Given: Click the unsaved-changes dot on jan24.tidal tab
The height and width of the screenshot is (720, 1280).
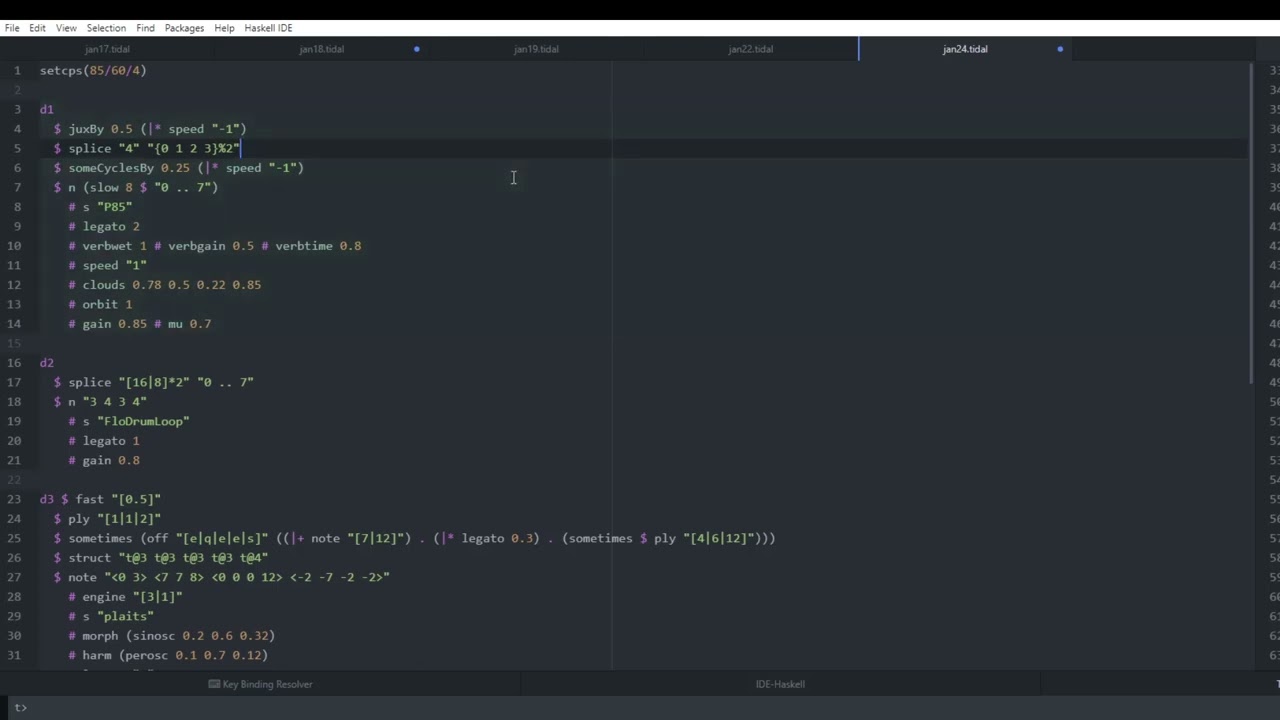Looking at the screenshot, I should point(1060,49).
